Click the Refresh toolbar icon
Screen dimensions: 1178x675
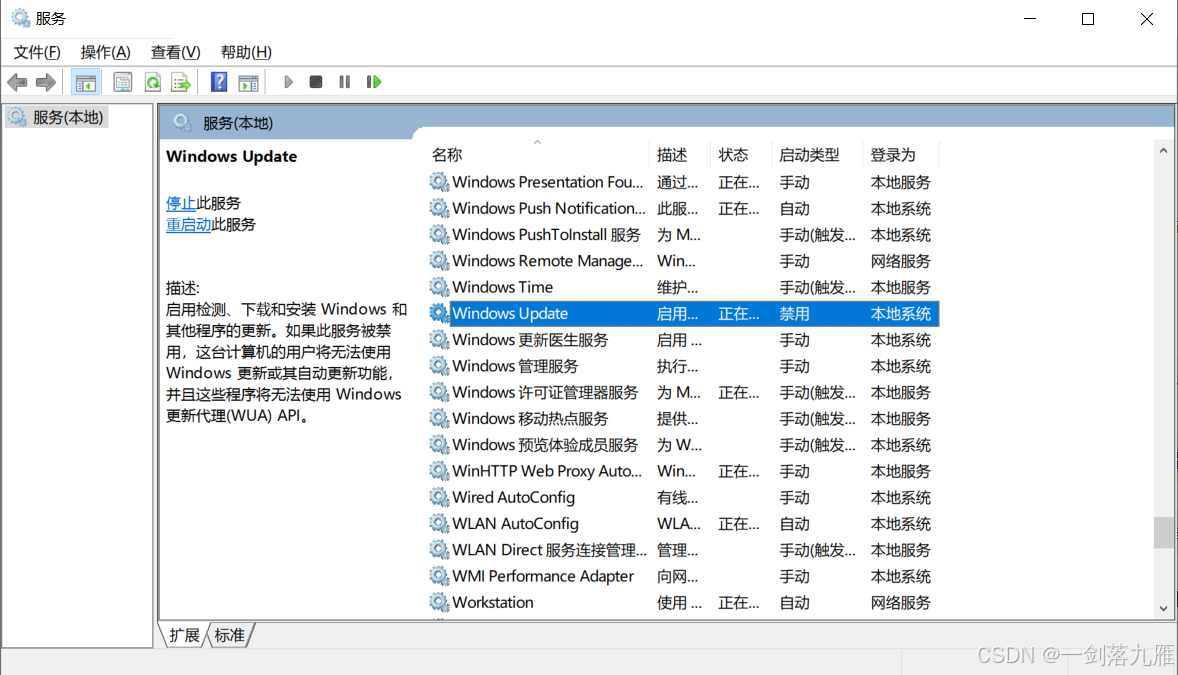[x=153, y=82]
